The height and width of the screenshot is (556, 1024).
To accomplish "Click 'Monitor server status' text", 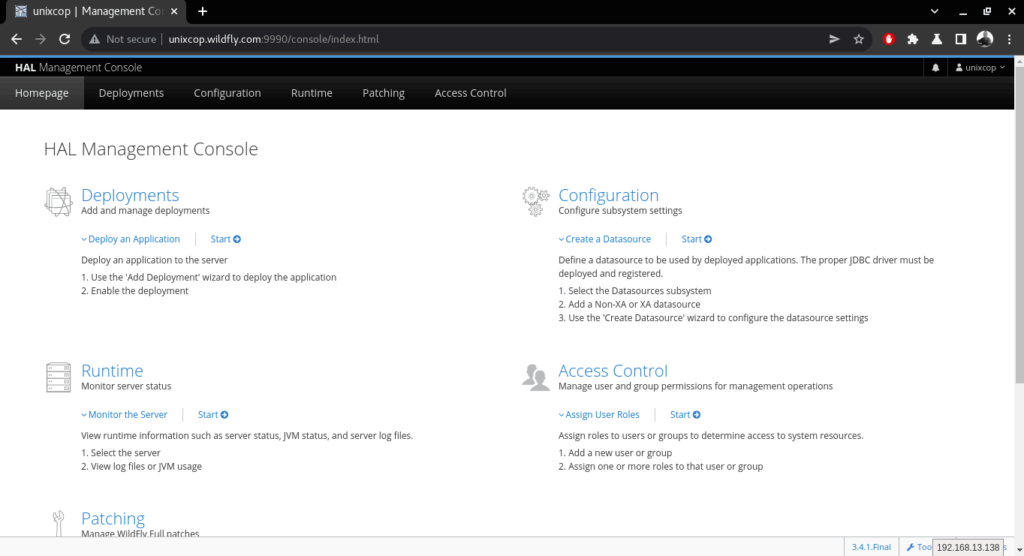I will click(126, 386).
